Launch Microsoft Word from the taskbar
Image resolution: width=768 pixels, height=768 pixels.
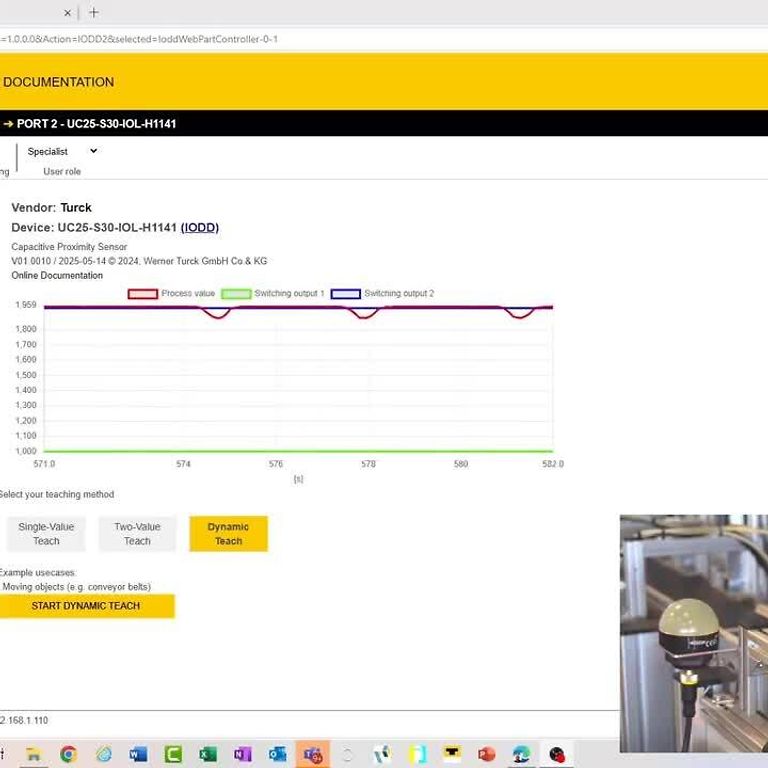click(138, 754)
